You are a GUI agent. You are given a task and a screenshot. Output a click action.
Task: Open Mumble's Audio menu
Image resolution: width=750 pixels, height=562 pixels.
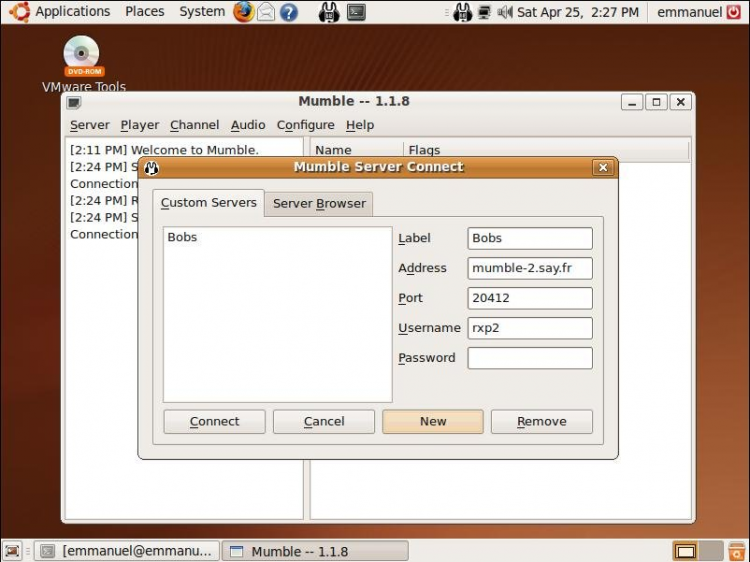point(248,125)
